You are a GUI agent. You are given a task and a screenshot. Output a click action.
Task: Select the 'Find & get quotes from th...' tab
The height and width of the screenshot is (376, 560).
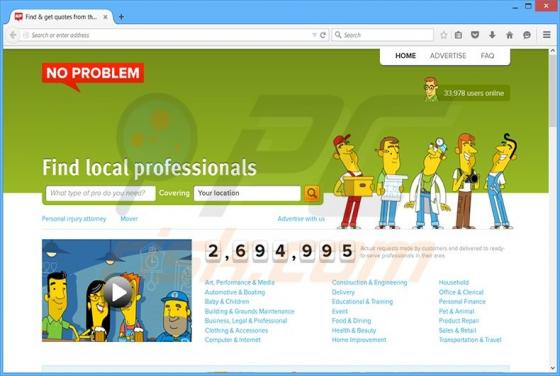pos(61,17)
